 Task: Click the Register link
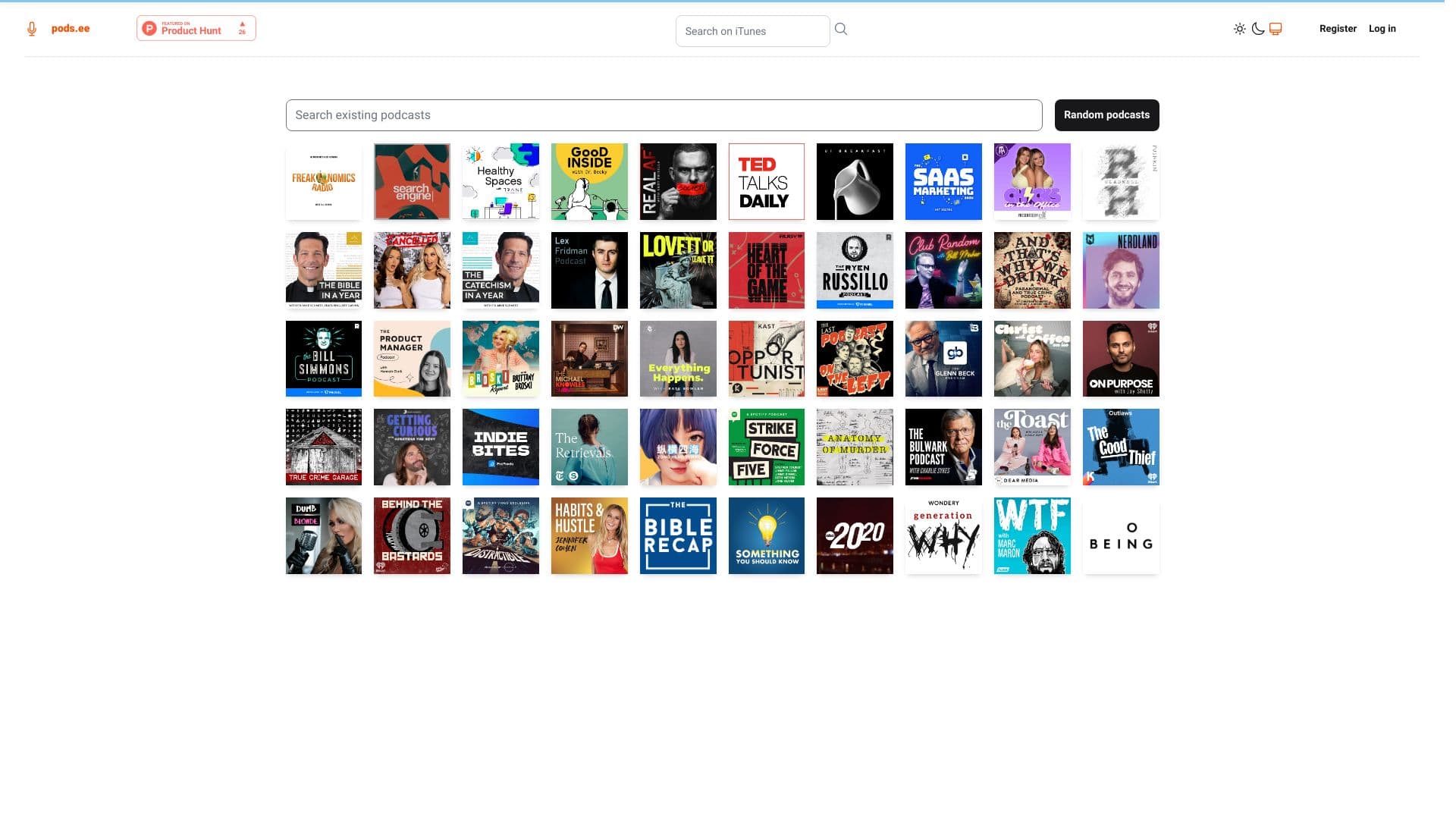(1338, 28)
